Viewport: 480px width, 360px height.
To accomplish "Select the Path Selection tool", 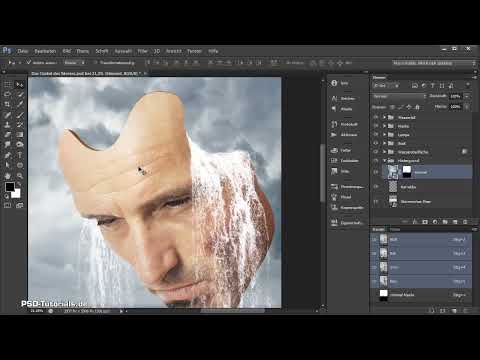I will click(x=8, y=165).
